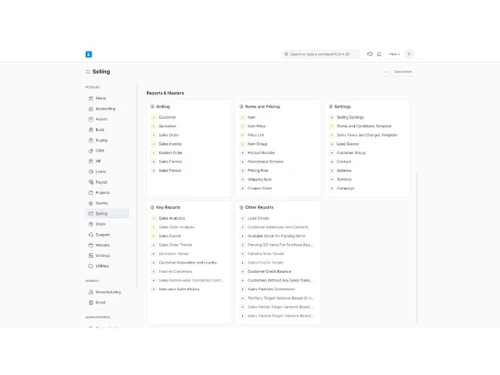Screen dimensions: 500x375
Task: Open the Manufacturing domain in sidebar
Action: click(107, 292)
